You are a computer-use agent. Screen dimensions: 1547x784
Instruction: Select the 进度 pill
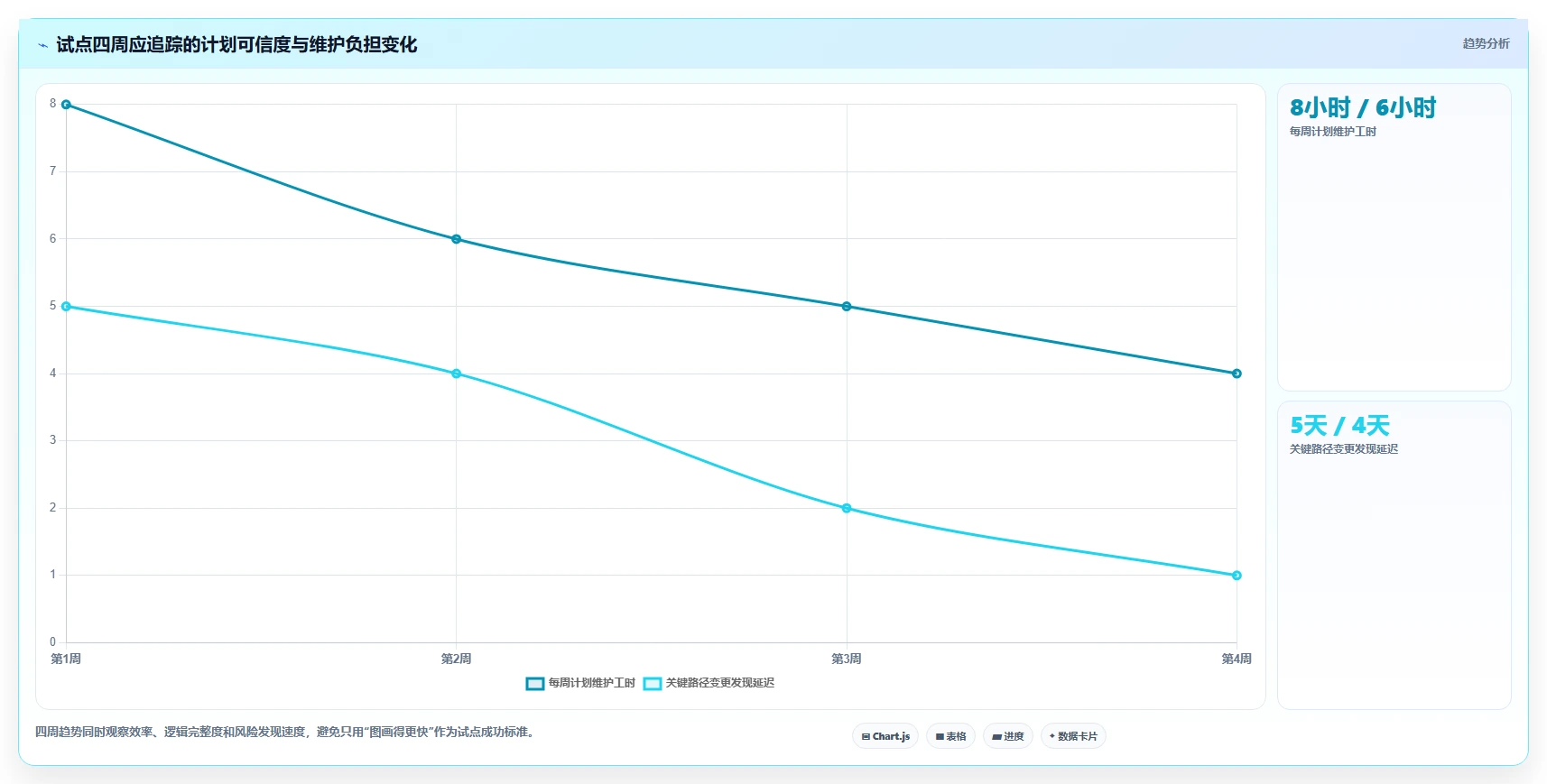(x=1007, y=736)
